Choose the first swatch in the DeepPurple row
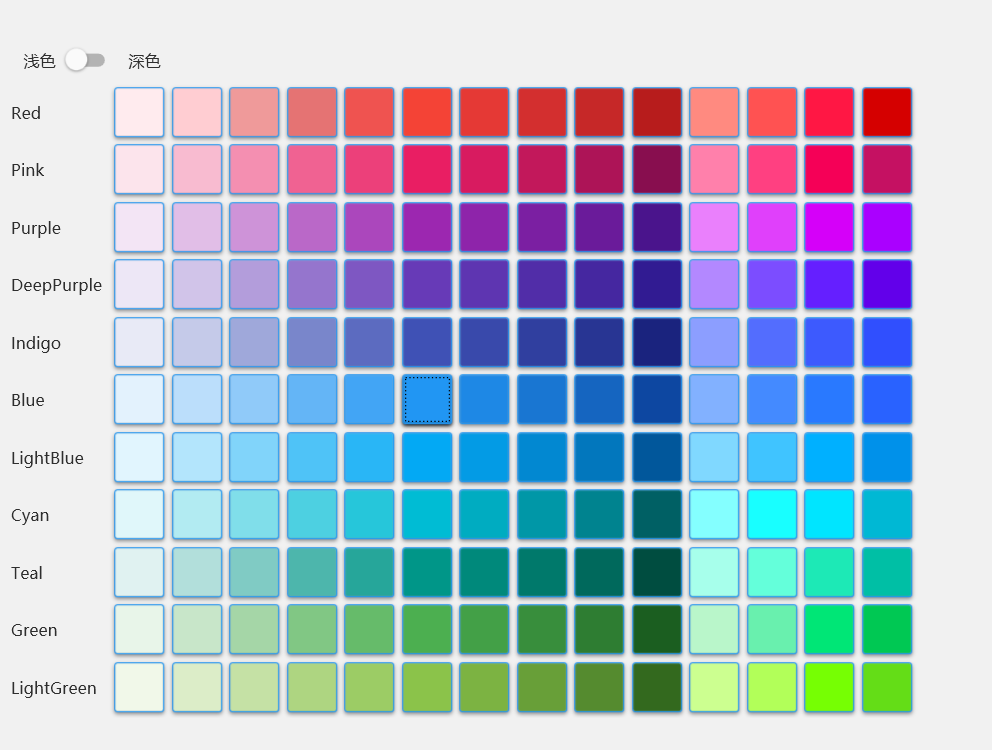 [139, 285]
